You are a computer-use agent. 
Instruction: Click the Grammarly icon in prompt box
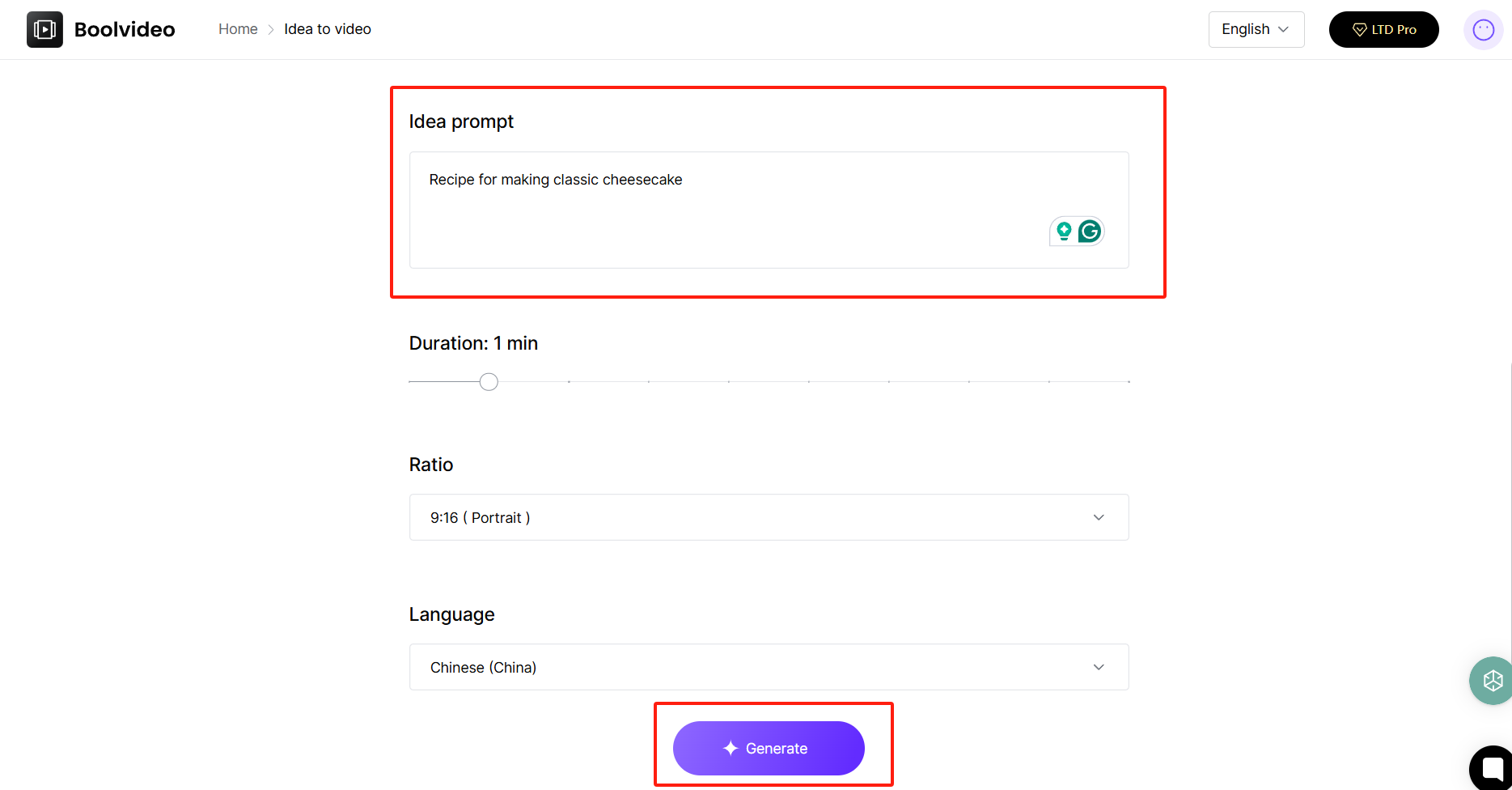(1090, 231)
